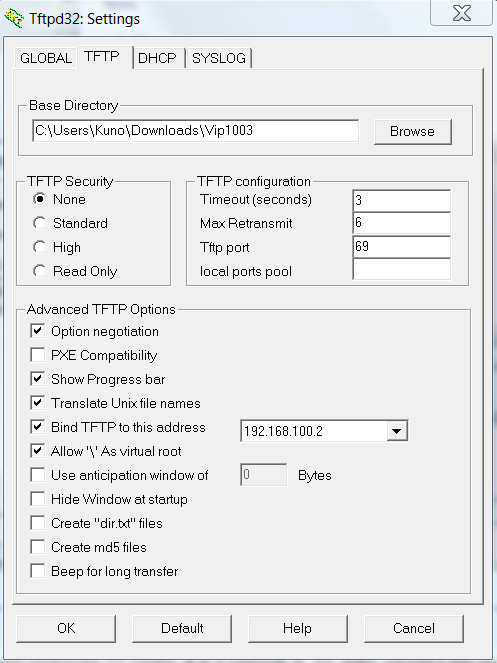Select the High security radio button
This screenshot has width=497, height=663.
[x=40, y=247]
